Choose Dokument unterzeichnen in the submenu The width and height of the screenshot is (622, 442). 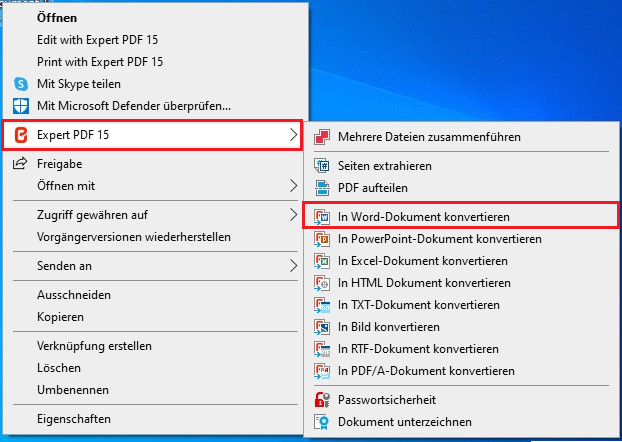click(405, 422)
